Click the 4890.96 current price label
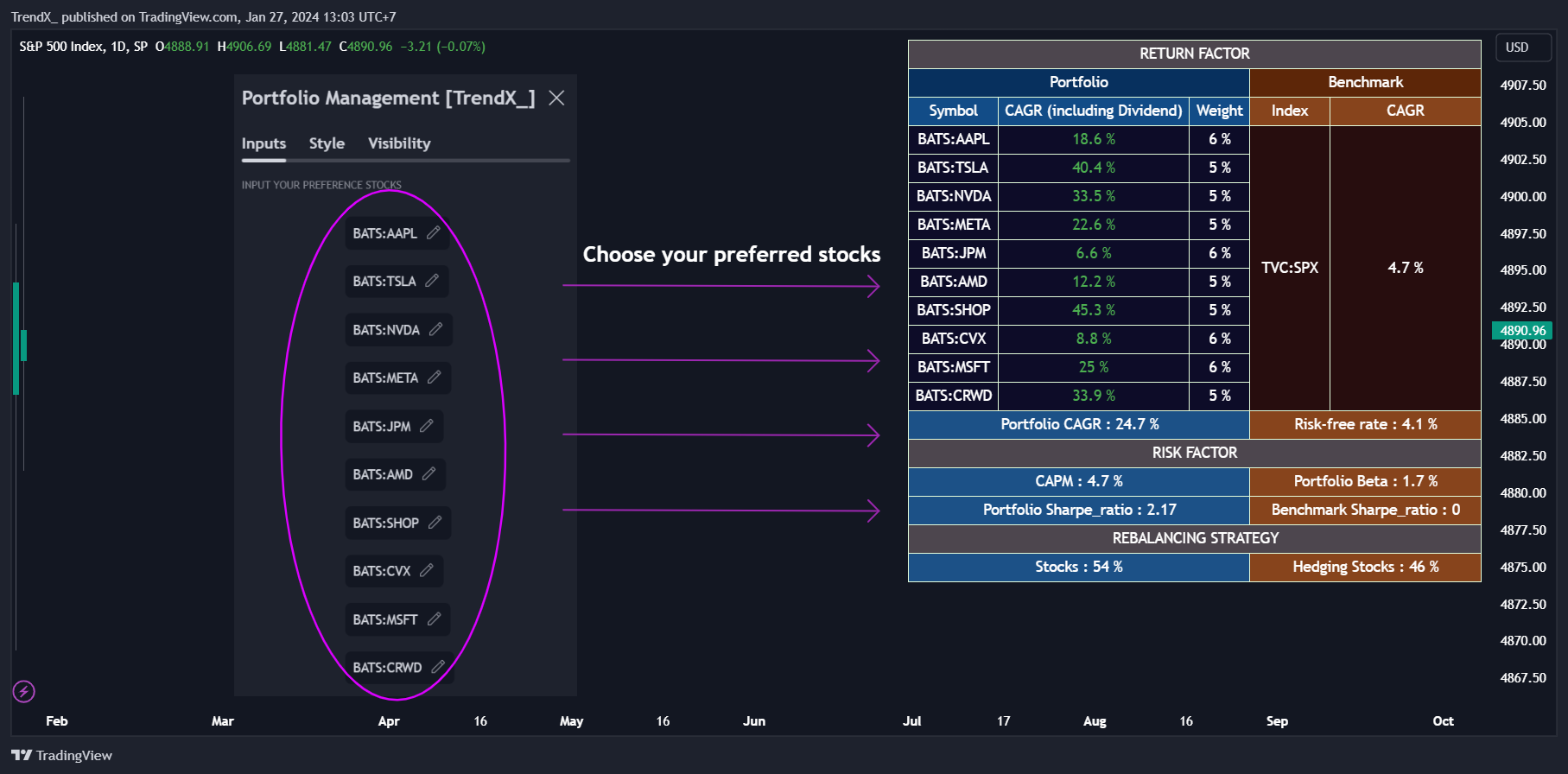The width and height of the screenshot is (1568, 774). tap(1522, 330)
